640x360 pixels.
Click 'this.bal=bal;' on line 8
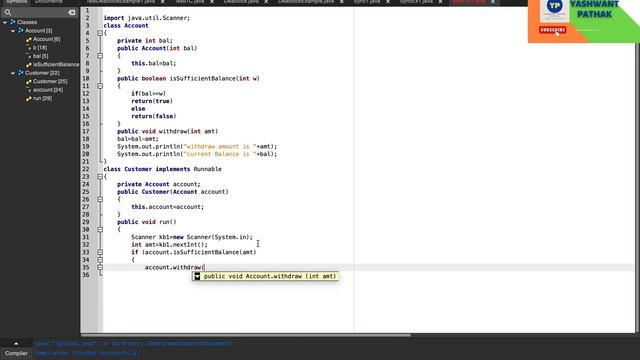pos(153,63)
